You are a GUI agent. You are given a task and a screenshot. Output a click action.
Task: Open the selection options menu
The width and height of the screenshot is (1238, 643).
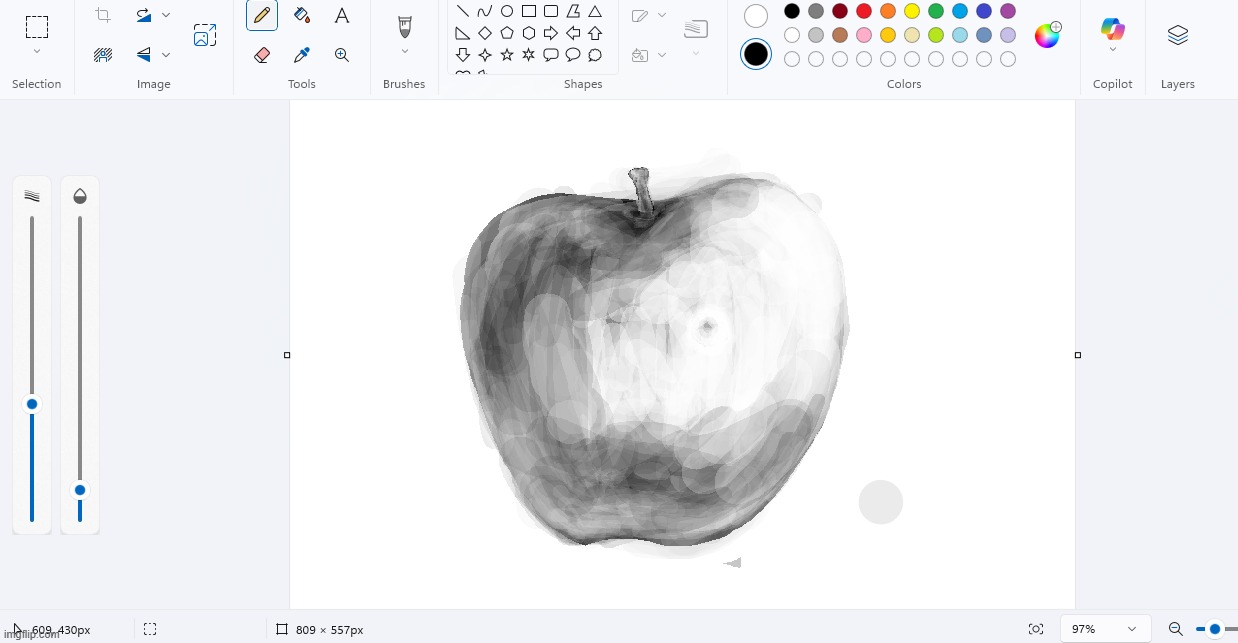[x=37, y=52]
